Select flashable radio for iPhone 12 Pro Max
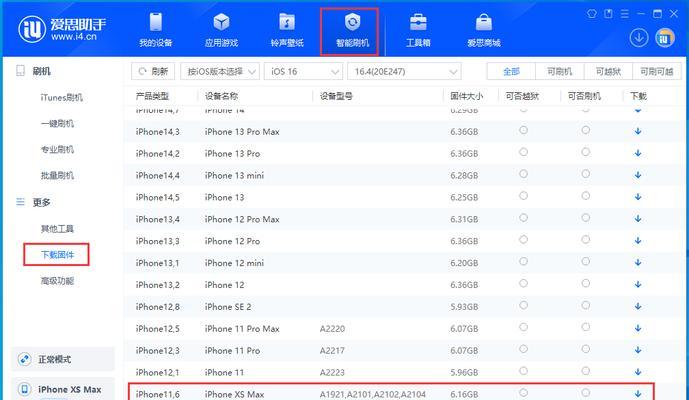Viewport: 689px width, 400px height. coord(585,218)
